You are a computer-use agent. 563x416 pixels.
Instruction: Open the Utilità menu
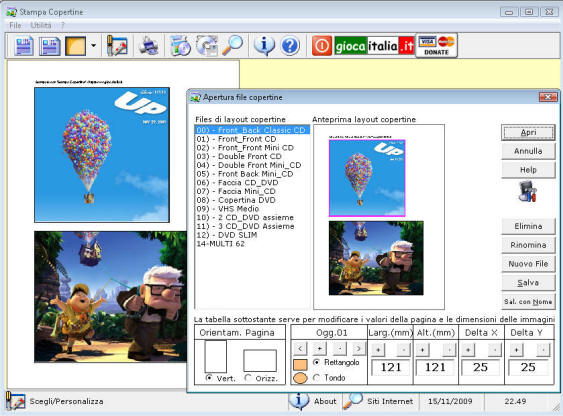[41, 25]
